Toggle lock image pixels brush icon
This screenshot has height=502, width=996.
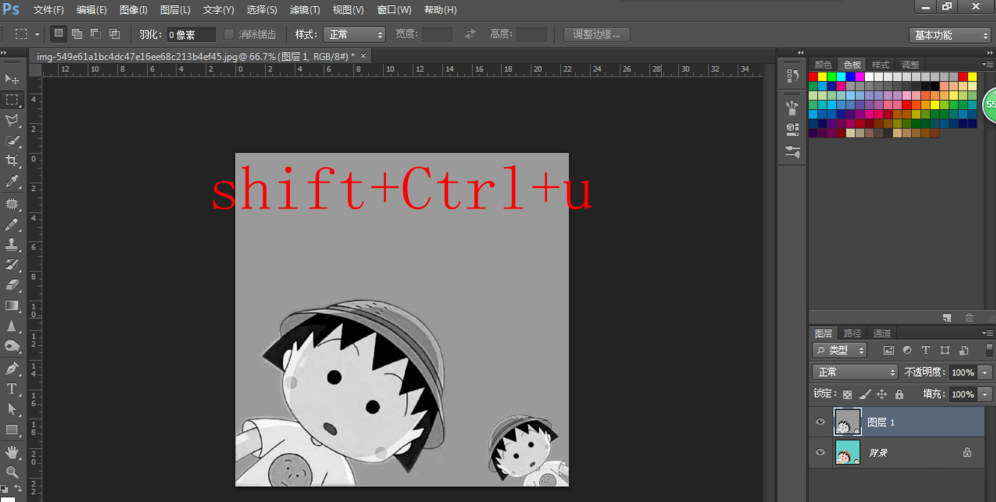click(x=865, y=395)
